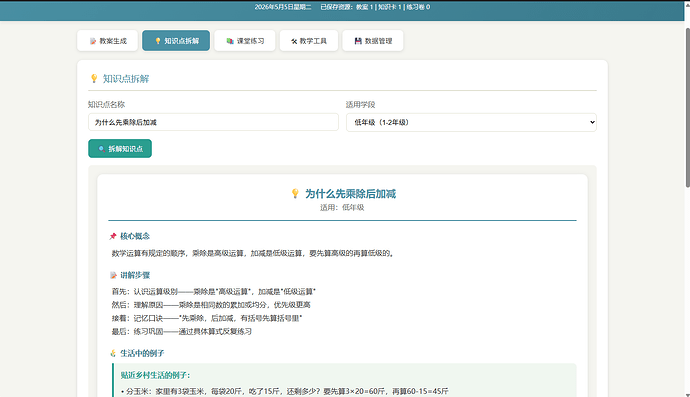Click the floppy disk icon on 数据管理 tab
Viewport: 690px width, 397px height.
358,41
